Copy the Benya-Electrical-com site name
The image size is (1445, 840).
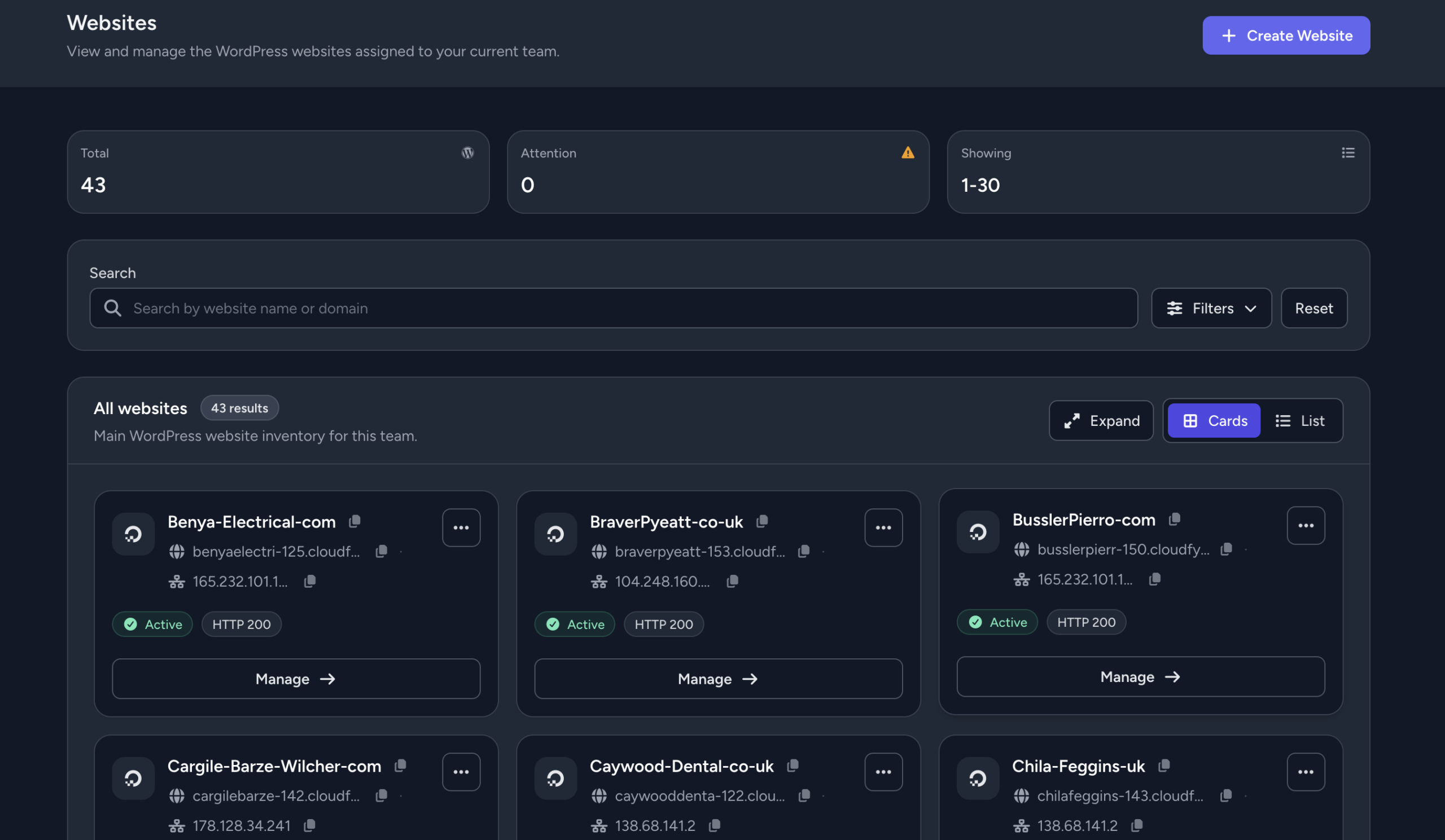tap(355, 521)
